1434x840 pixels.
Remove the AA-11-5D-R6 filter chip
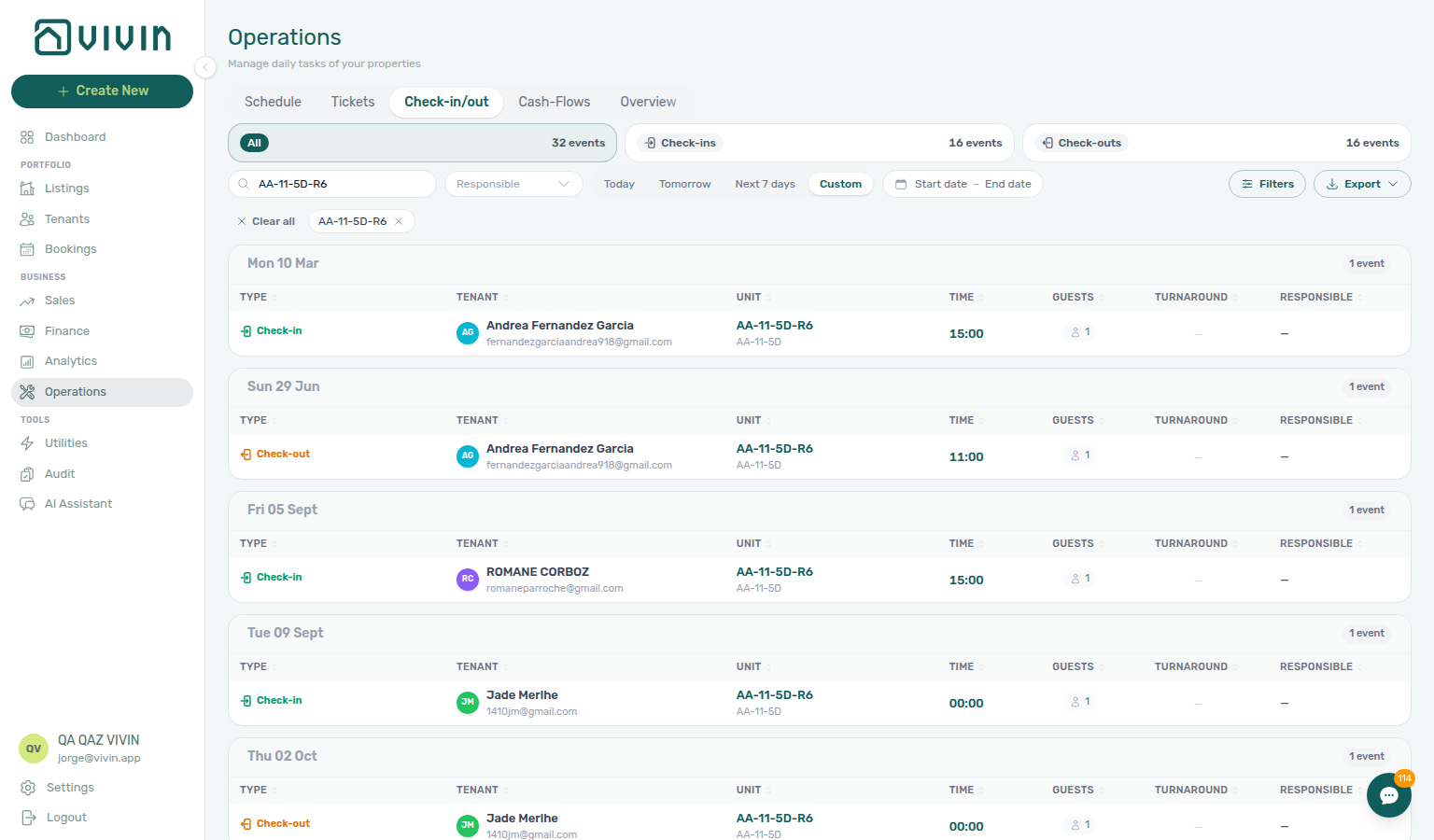click(399, 221)
